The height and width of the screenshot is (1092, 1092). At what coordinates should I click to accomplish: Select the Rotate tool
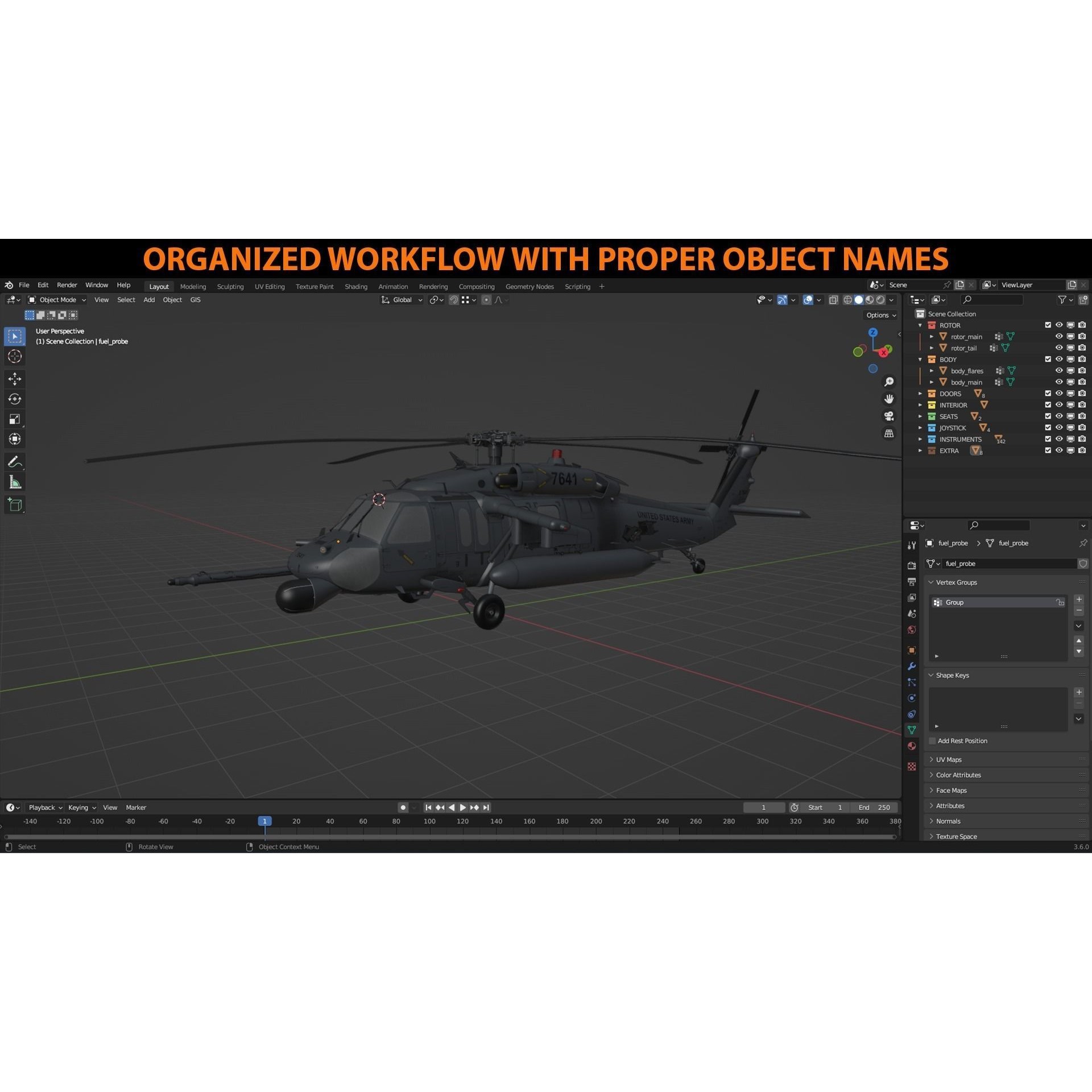tap(15, 398)
